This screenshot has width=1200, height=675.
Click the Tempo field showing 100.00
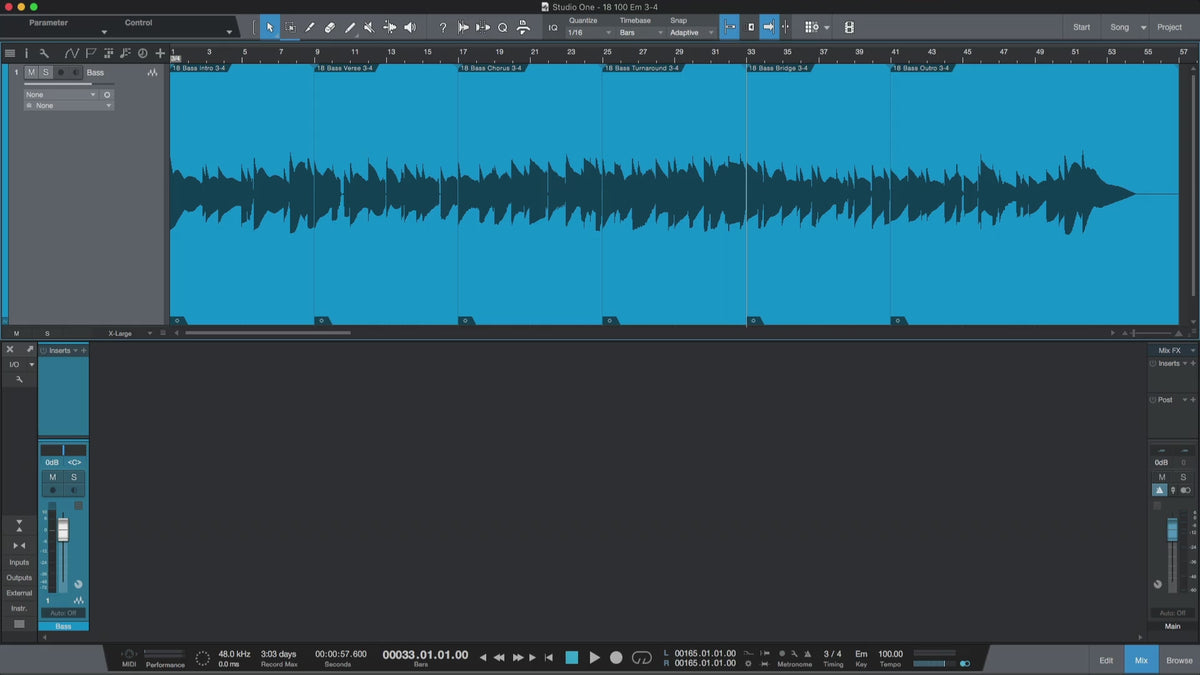[x=890, y=654]
